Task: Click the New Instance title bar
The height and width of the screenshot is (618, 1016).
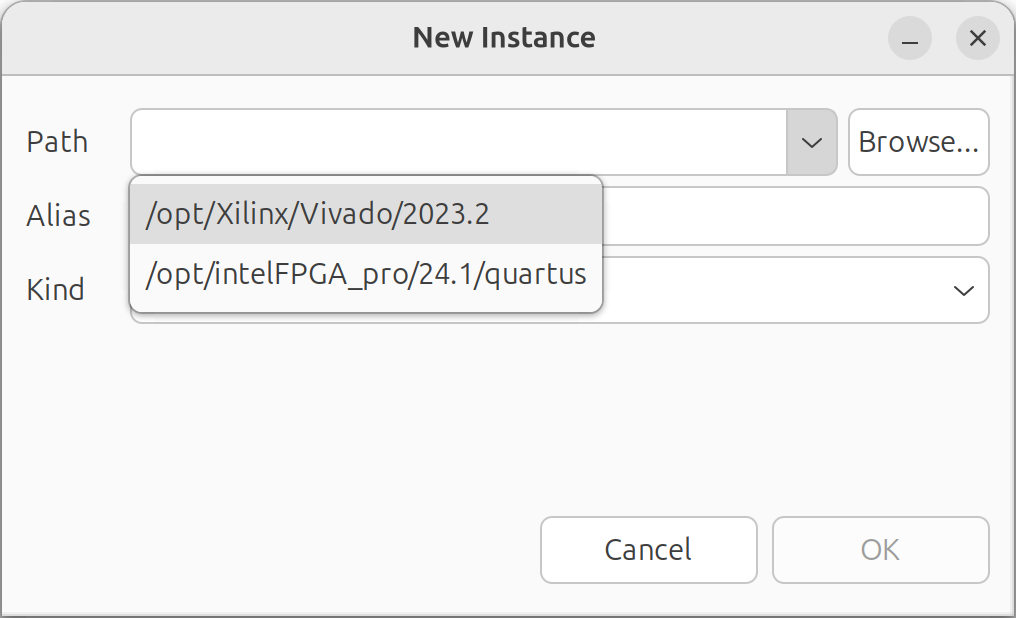Action: [504, 38]
